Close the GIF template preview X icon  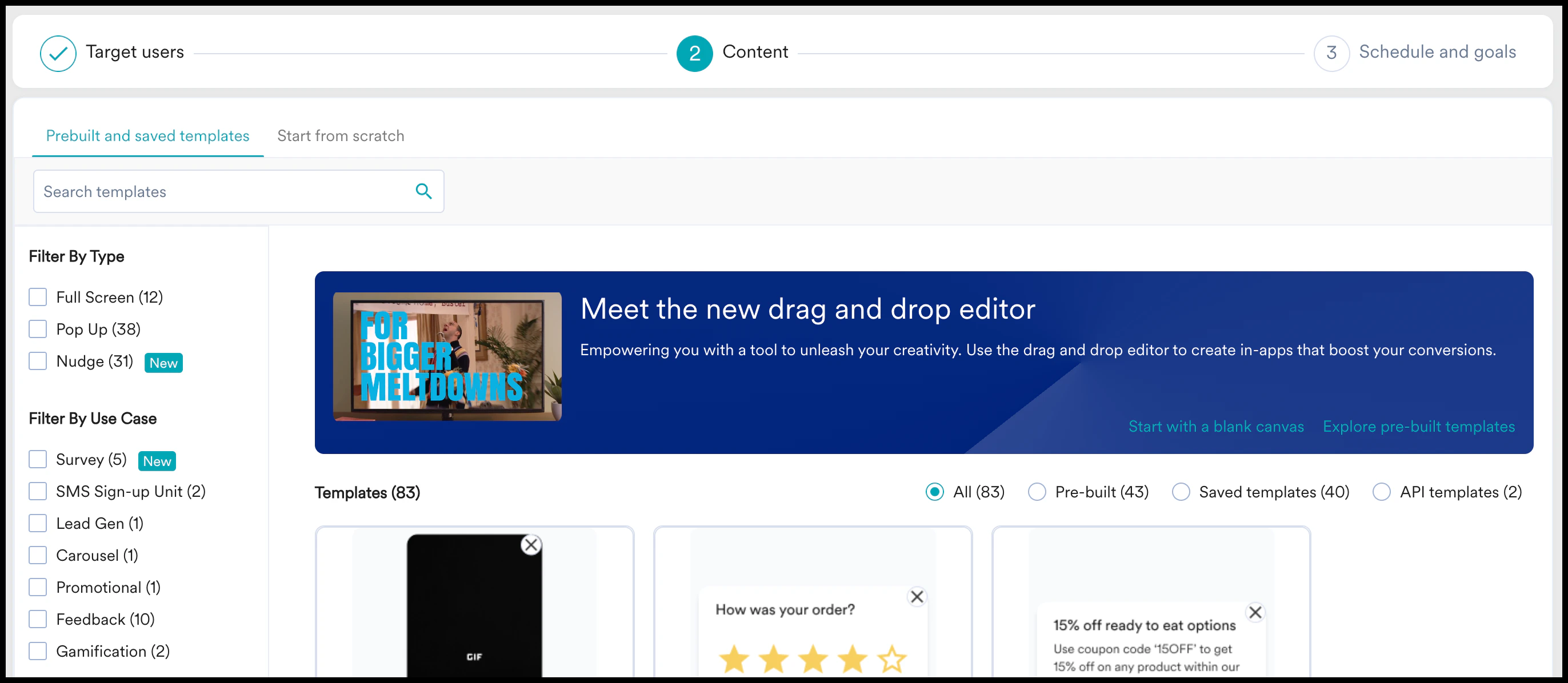[531, 544]
